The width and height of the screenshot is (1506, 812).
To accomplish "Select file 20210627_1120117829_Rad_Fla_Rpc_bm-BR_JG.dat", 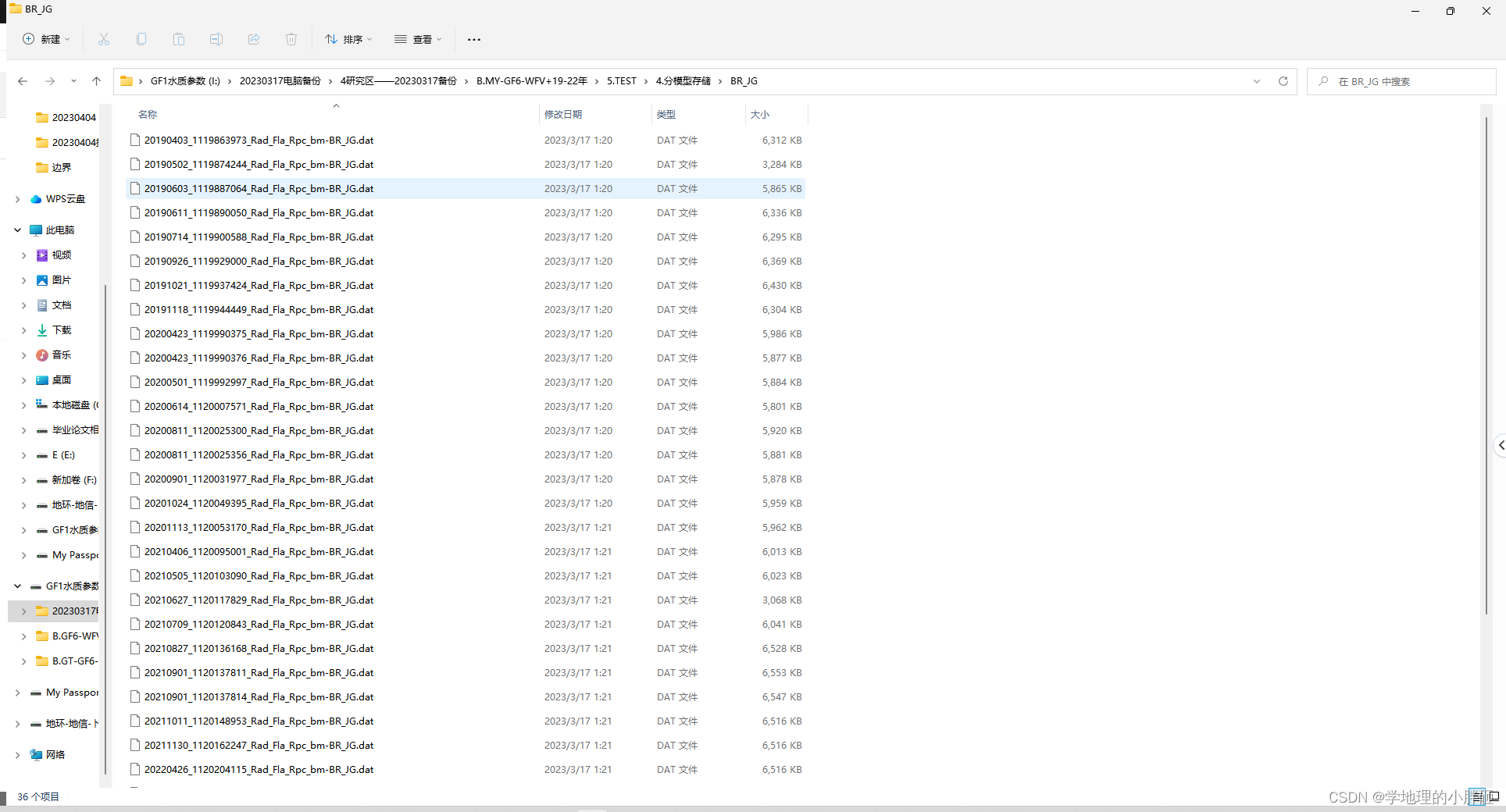I will [x=466, y=600].
